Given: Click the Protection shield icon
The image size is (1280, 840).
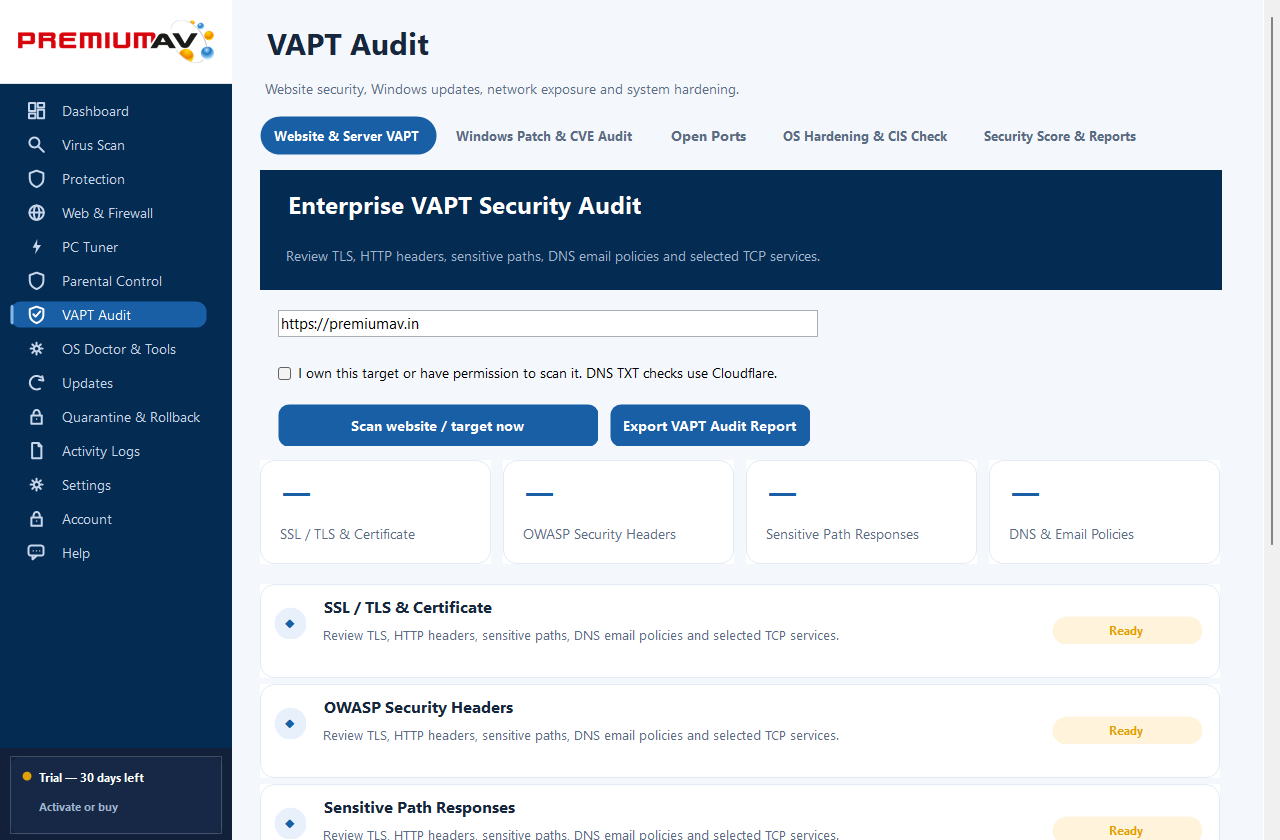Looking at the screenshot, I should pos(37,179).
